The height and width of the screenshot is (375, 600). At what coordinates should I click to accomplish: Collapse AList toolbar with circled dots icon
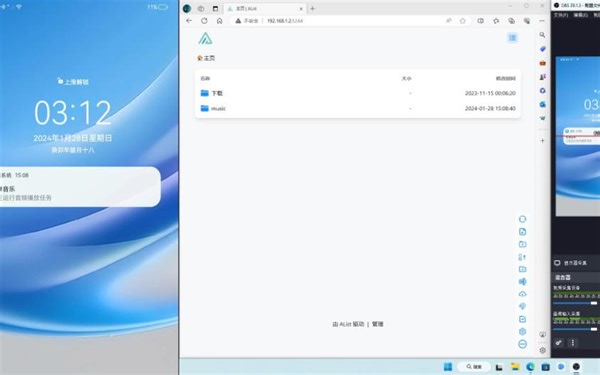pyautogui.click(x=522, y=344)
